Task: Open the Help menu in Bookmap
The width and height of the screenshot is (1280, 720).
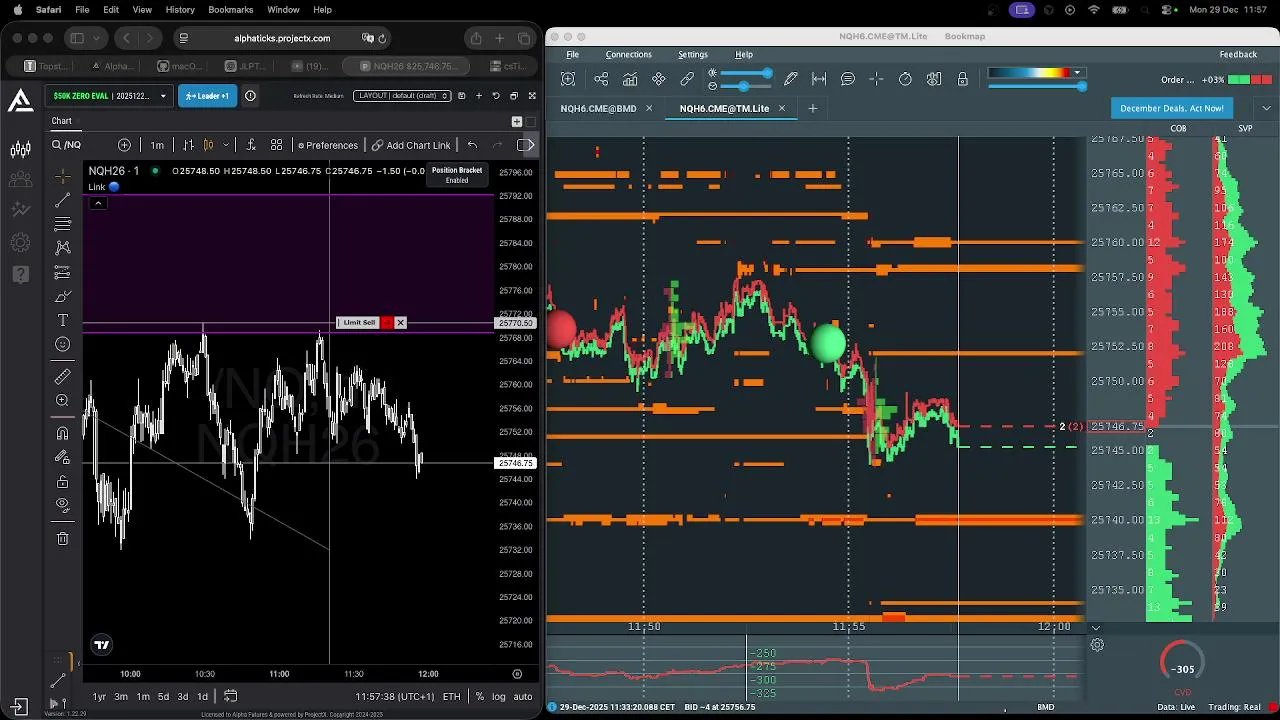Action: point(744,54)
